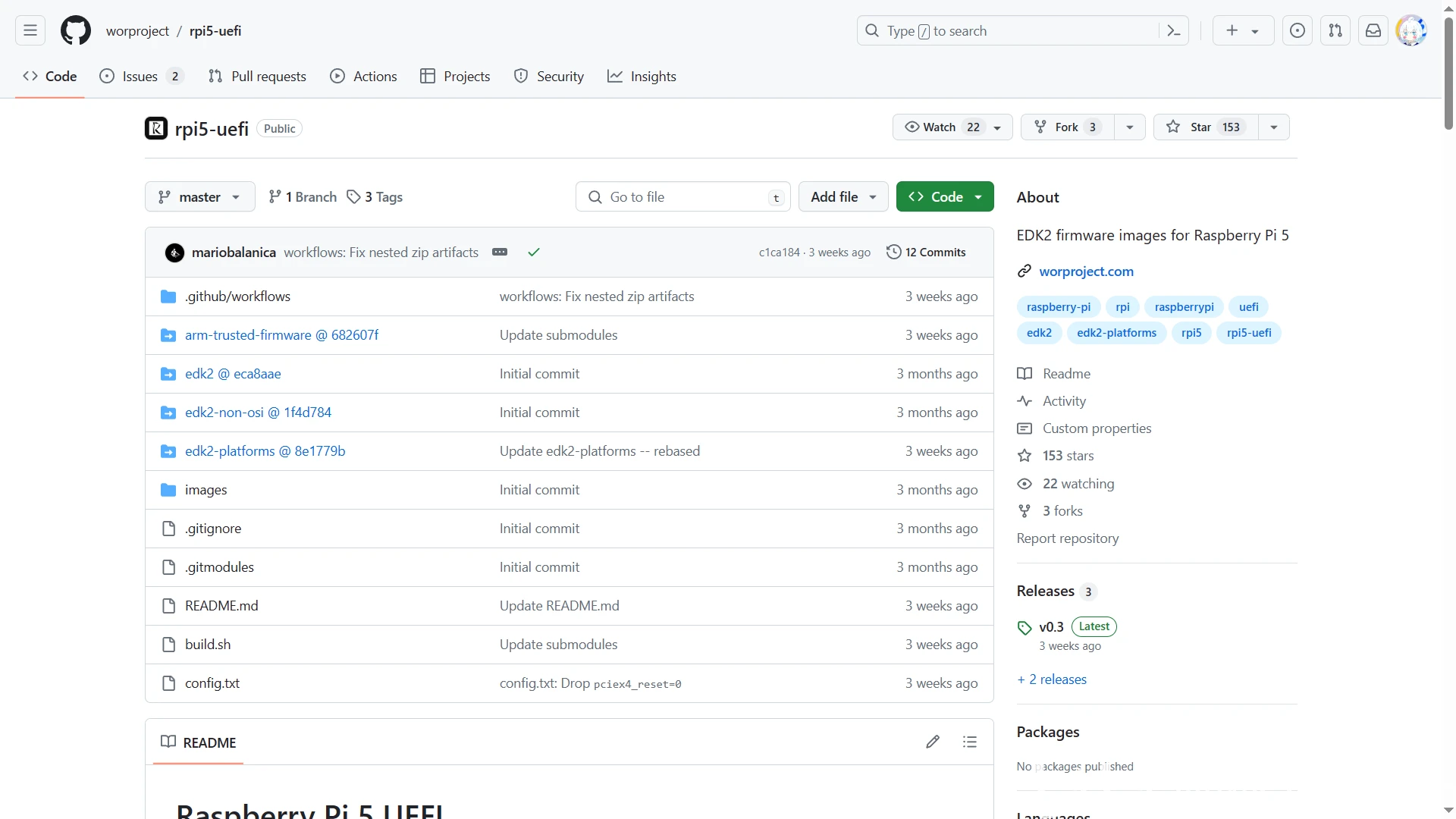Screen dimensions: 1456x819
Task: Open the create new plus dropdown
Action: click(1243, 31)
